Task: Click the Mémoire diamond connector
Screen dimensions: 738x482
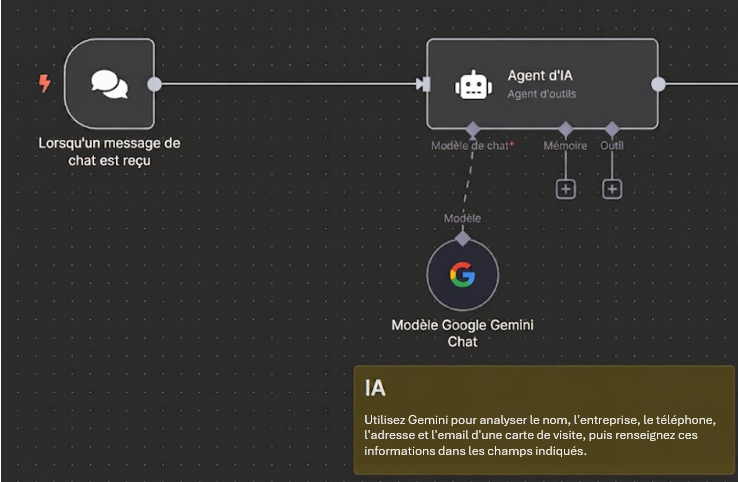Action: click(x=565, y=129)
